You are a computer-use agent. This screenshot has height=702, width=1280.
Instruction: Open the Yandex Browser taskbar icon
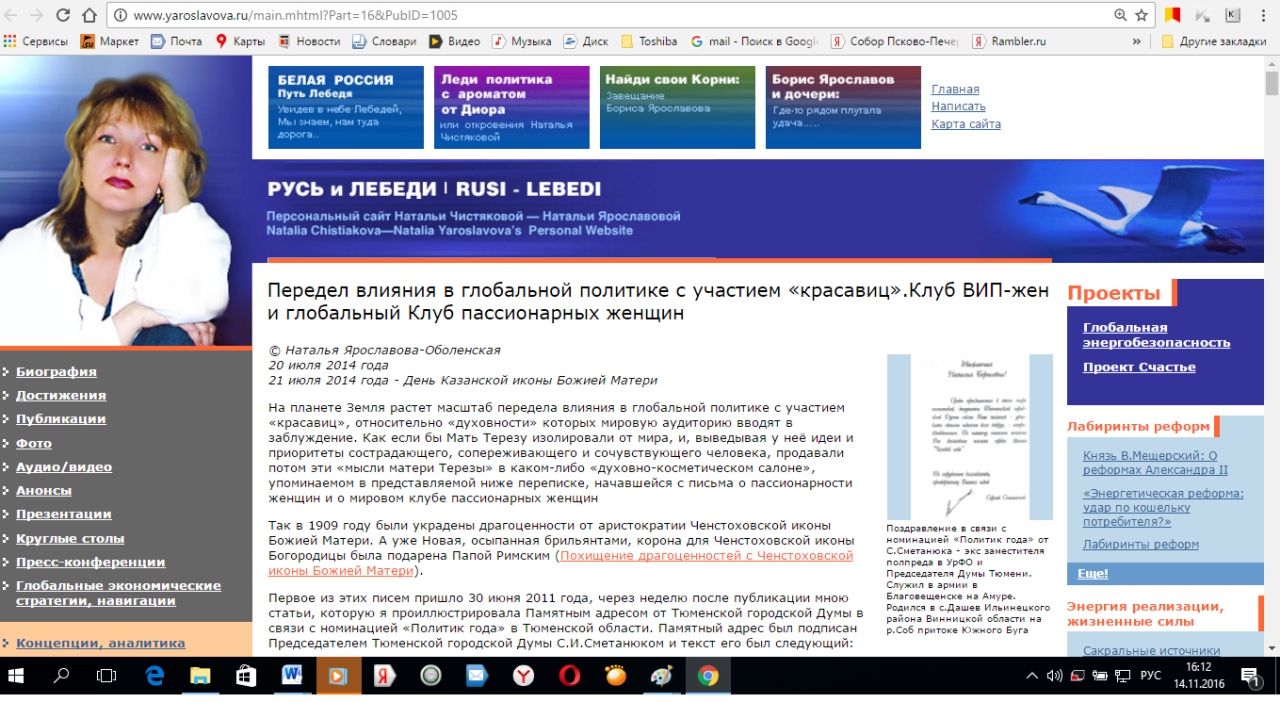tap(523, 676)
